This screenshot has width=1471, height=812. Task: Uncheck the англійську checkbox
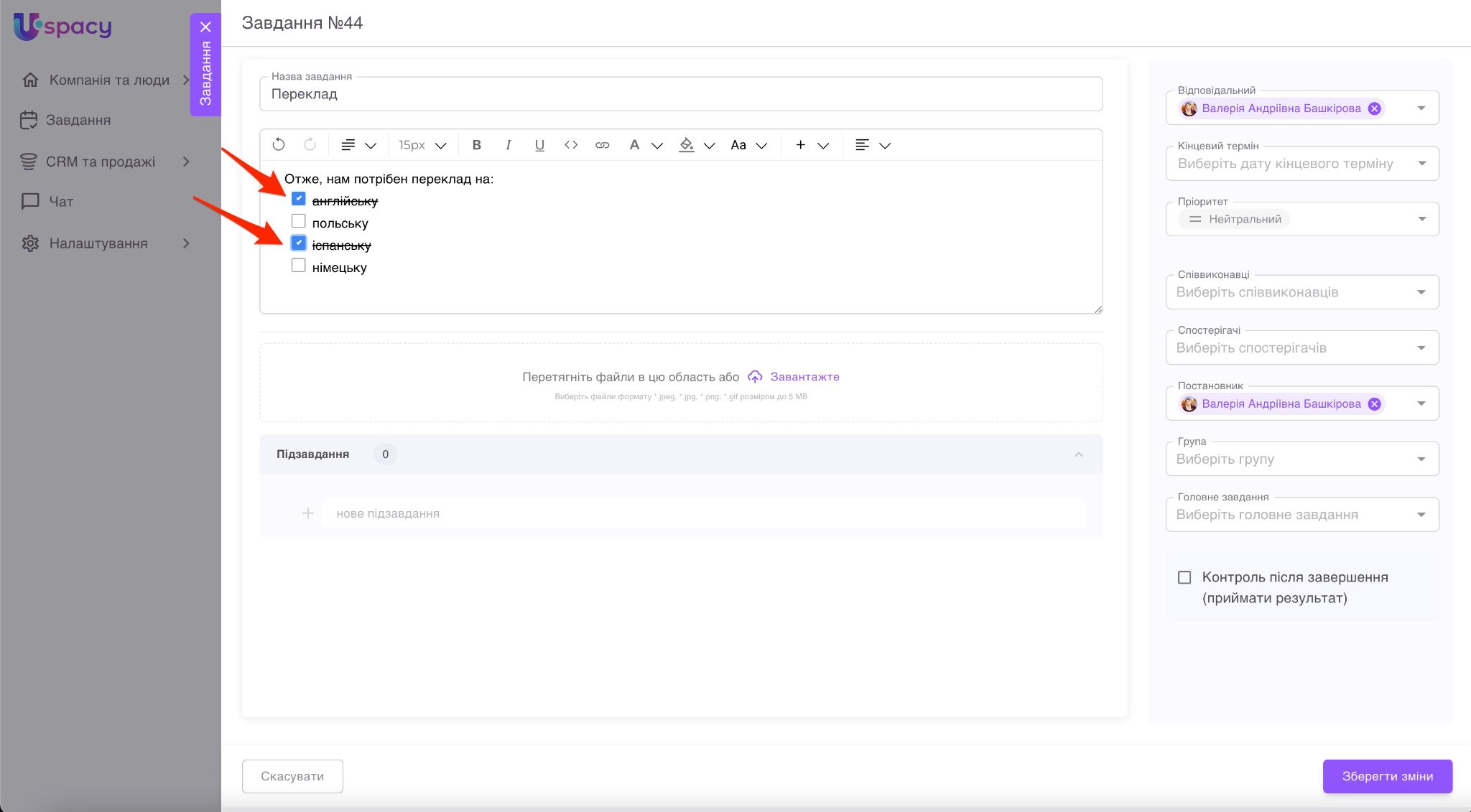pos(299,199)
